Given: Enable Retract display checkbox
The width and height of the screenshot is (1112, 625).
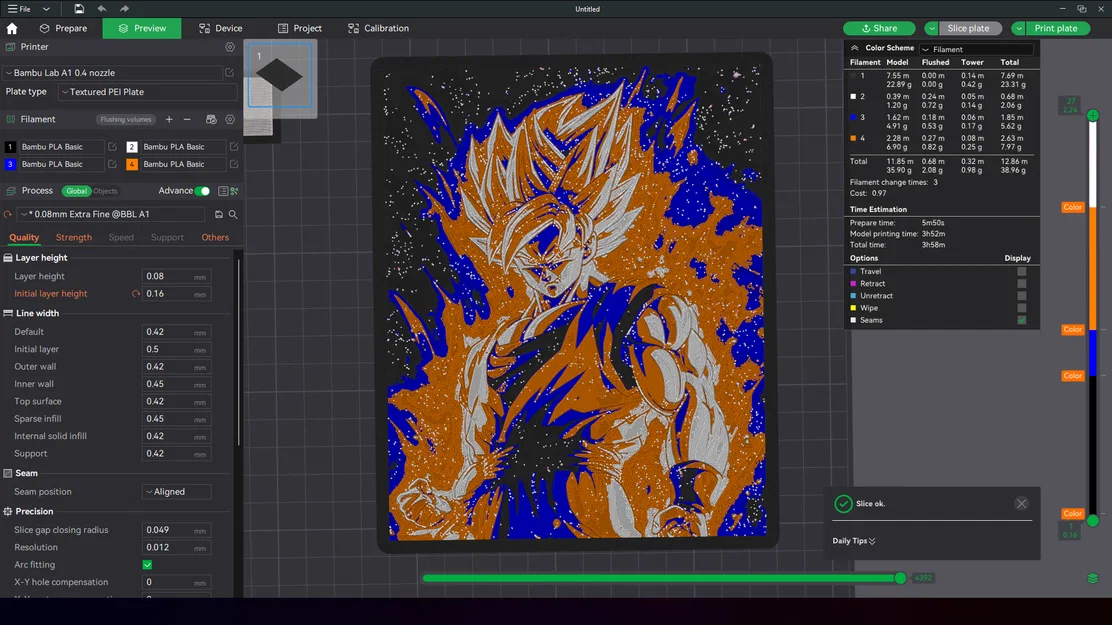Looking at the screenshot, I should tap(1021, 284).
